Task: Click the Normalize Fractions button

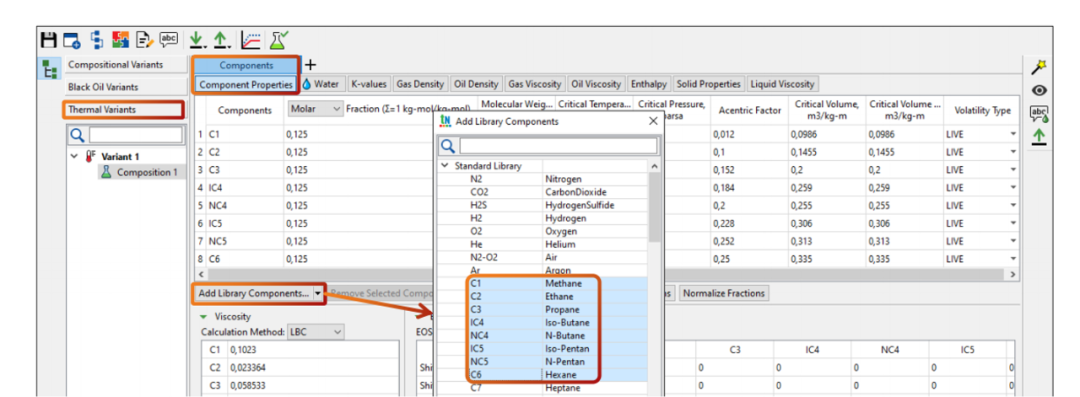Action: [x=724, y=293]
